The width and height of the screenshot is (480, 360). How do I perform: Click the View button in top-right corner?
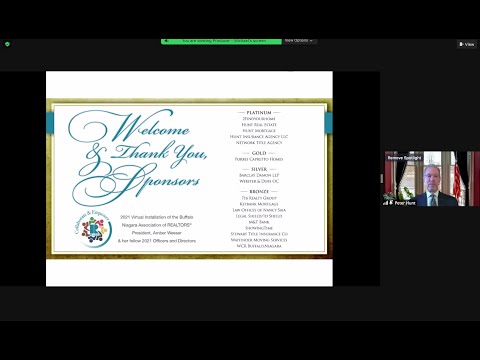(467, 44)
